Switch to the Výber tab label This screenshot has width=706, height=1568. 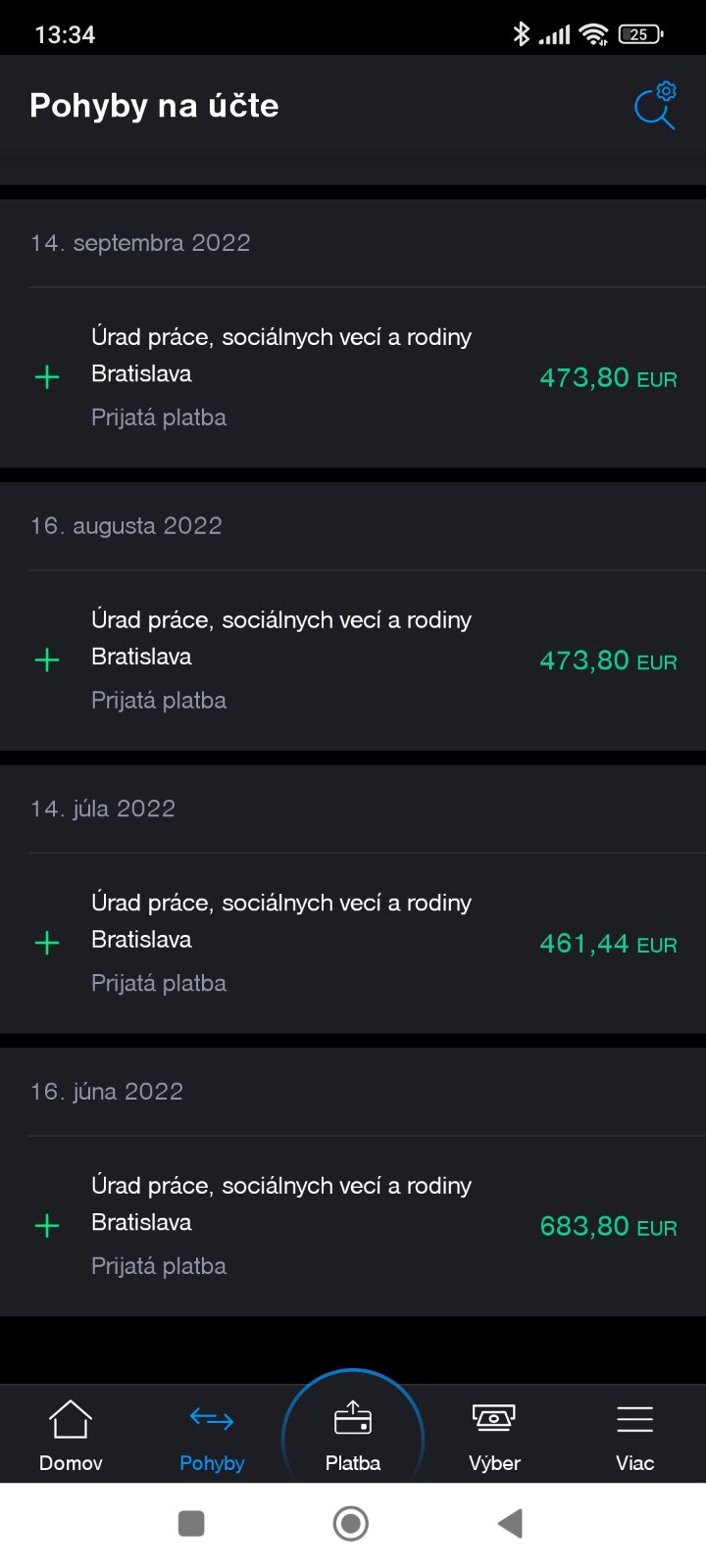(x=494, y=1463)
